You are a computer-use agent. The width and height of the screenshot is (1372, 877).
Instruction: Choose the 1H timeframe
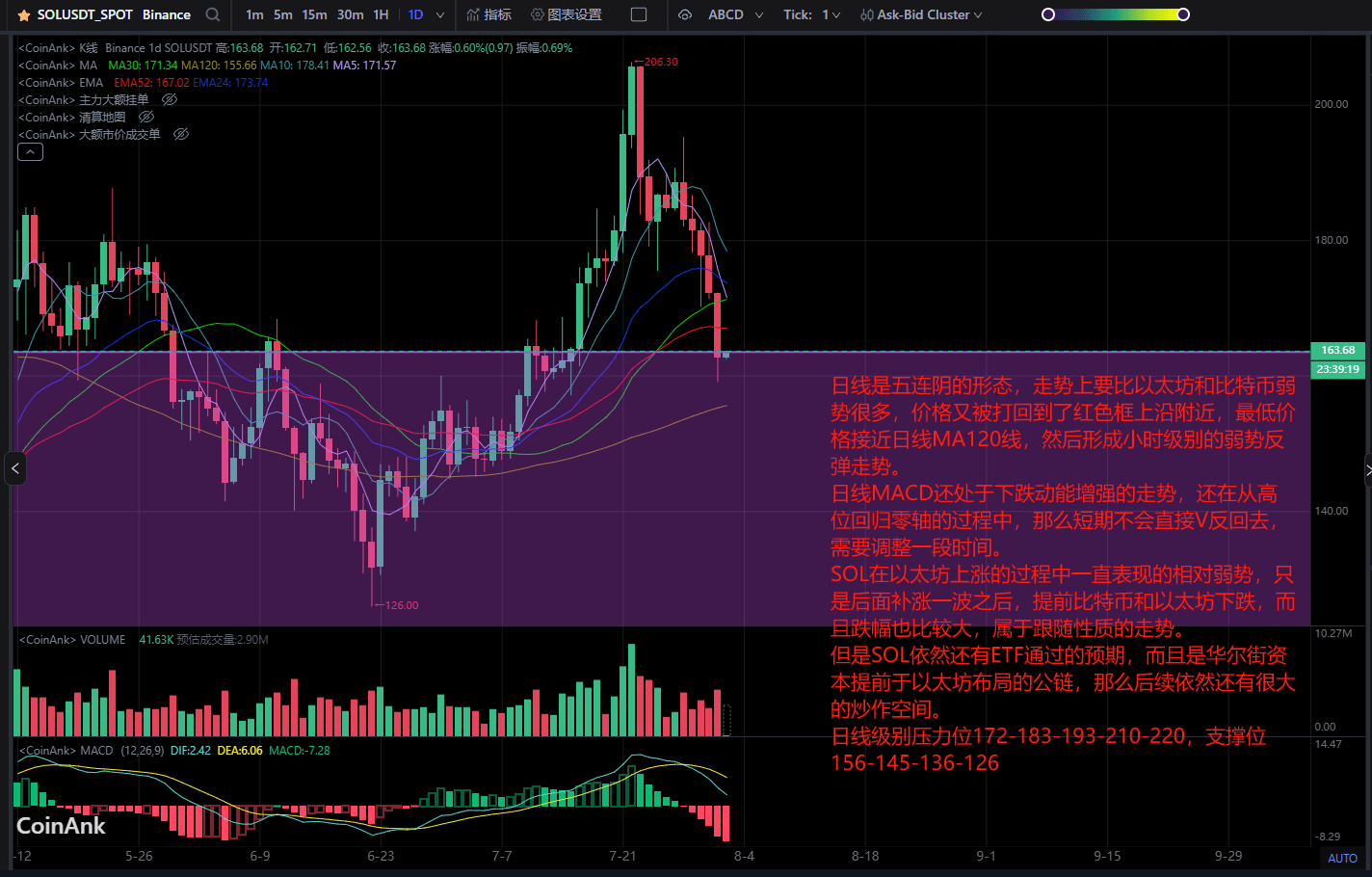tap(381, 15)
